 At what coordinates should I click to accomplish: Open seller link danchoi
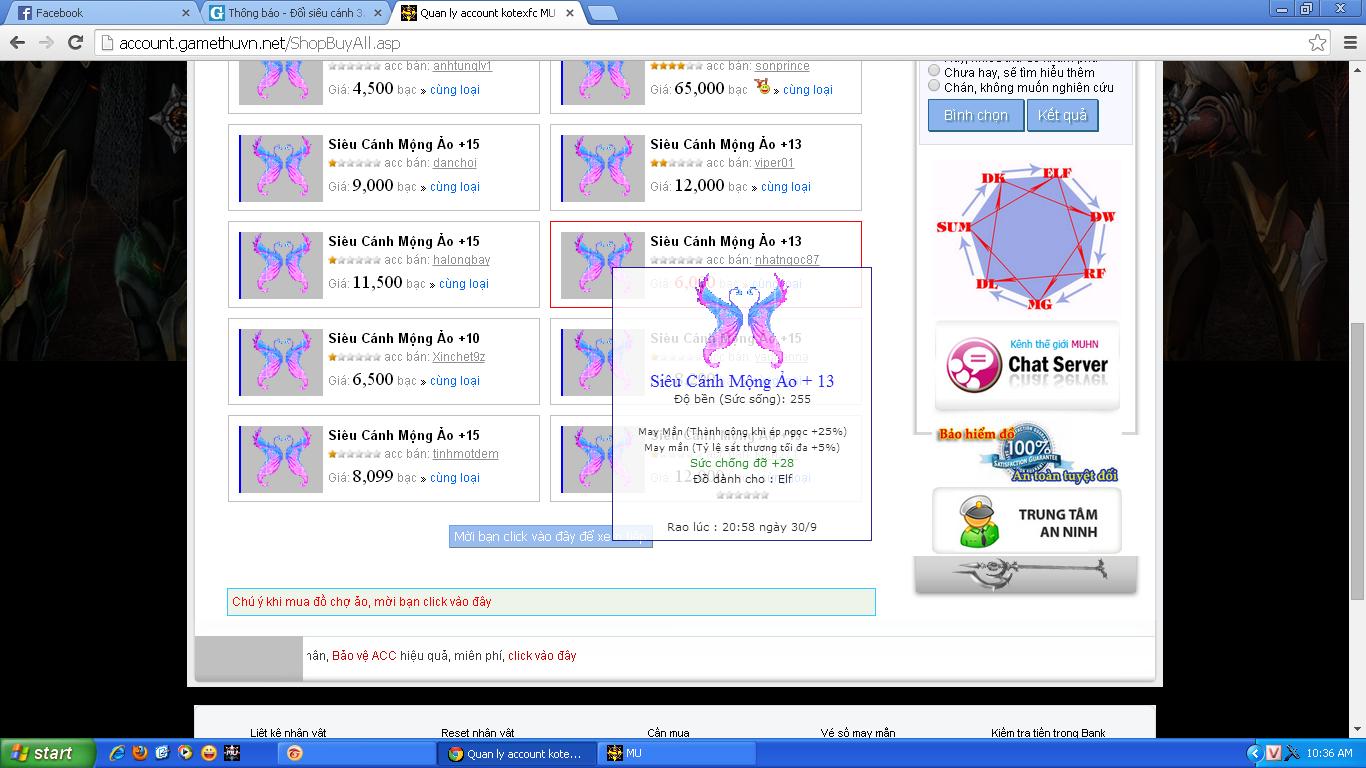pyautogui.click(x=455, y=163)
